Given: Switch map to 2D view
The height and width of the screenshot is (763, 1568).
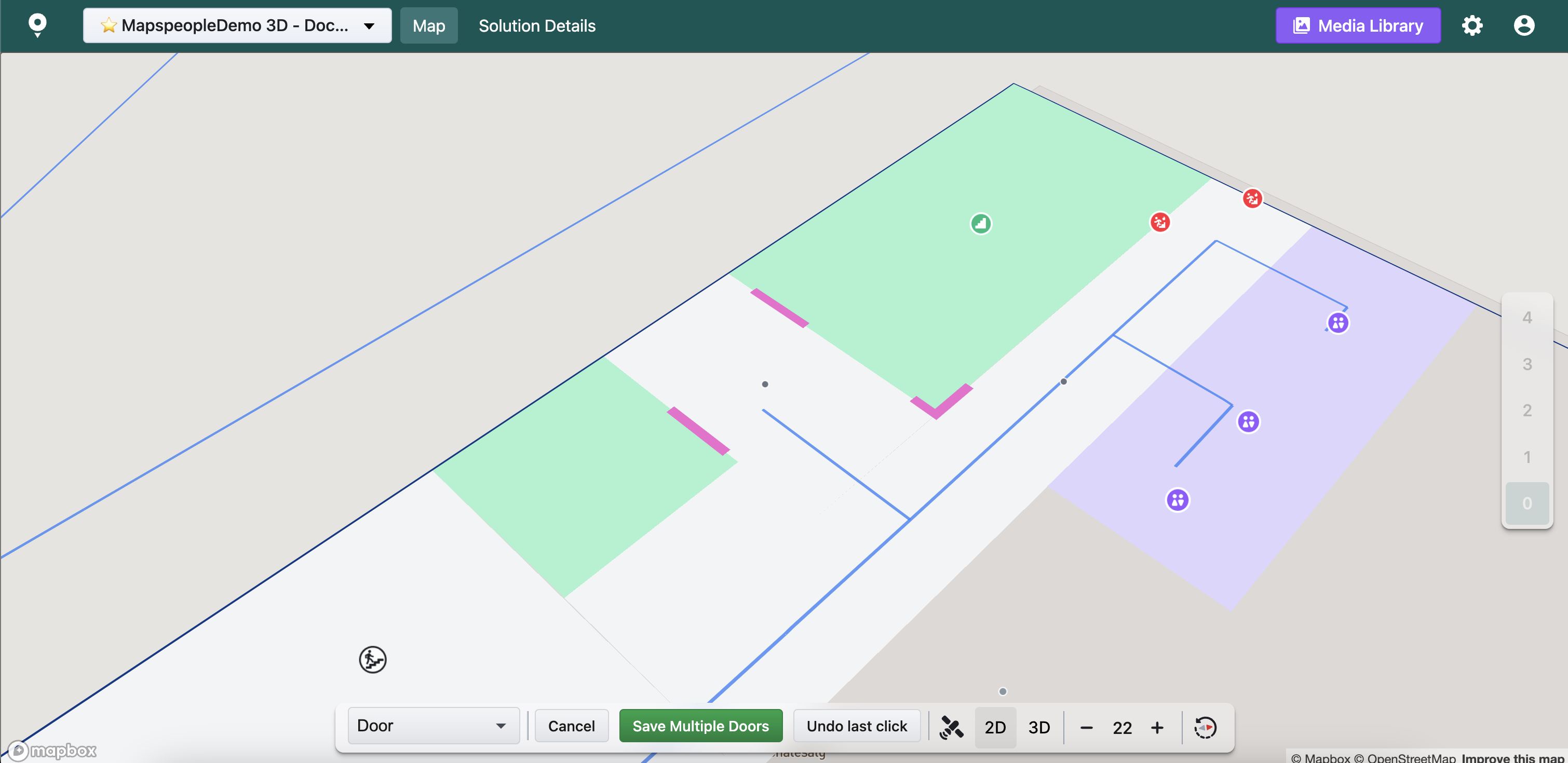Looking at the screenshot, I should tap(995, 727).
